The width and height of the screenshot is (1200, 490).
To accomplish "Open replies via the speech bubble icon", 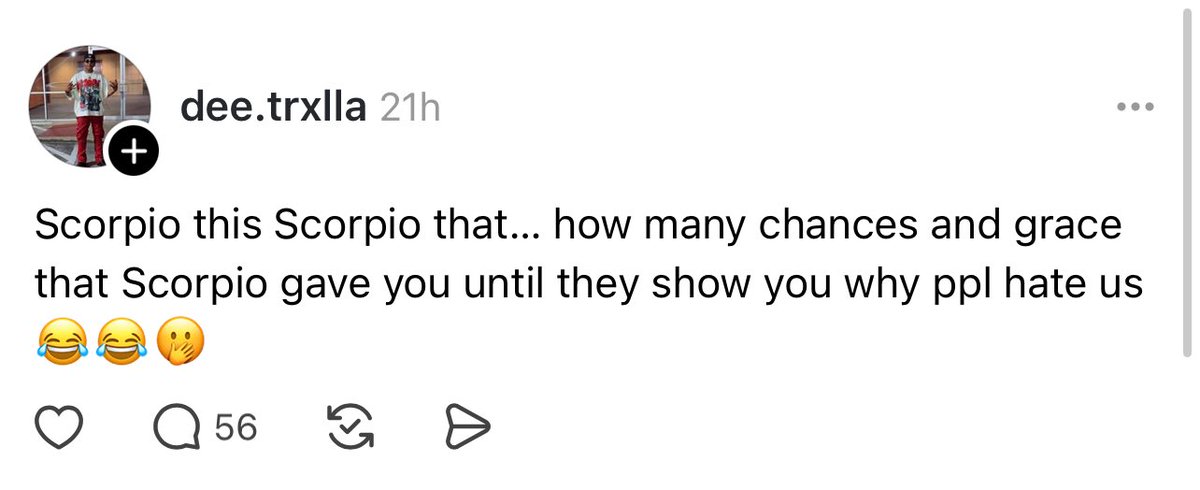I will pos(176,428).
